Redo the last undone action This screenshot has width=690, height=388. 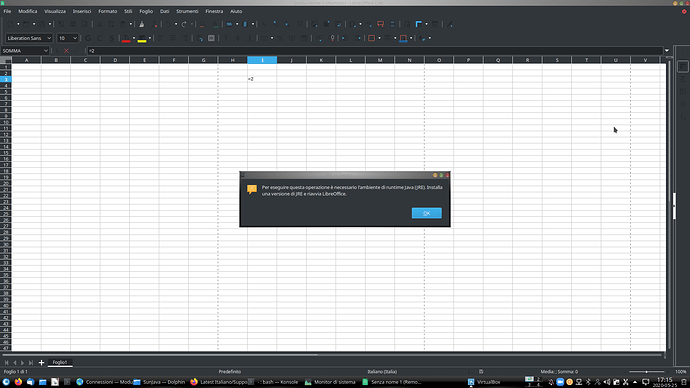(184, 24)
